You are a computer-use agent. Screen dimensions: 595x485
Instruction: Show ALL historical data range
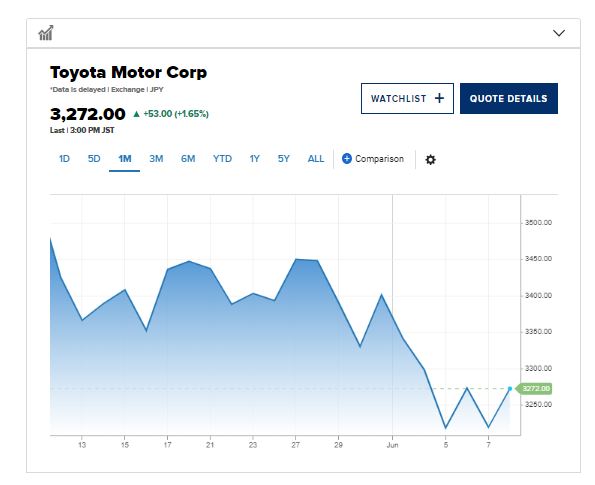point(316,159)
